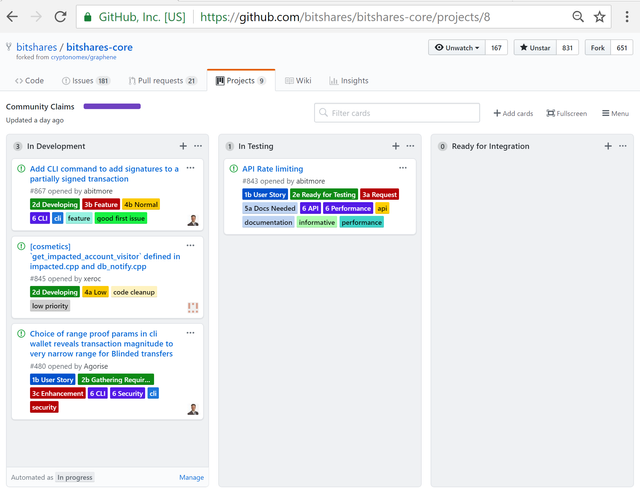This screenshot has height=493, width=640.
Task: Focus the Filter cards search field
Action: pyautogui.click(x=397, y=113)
